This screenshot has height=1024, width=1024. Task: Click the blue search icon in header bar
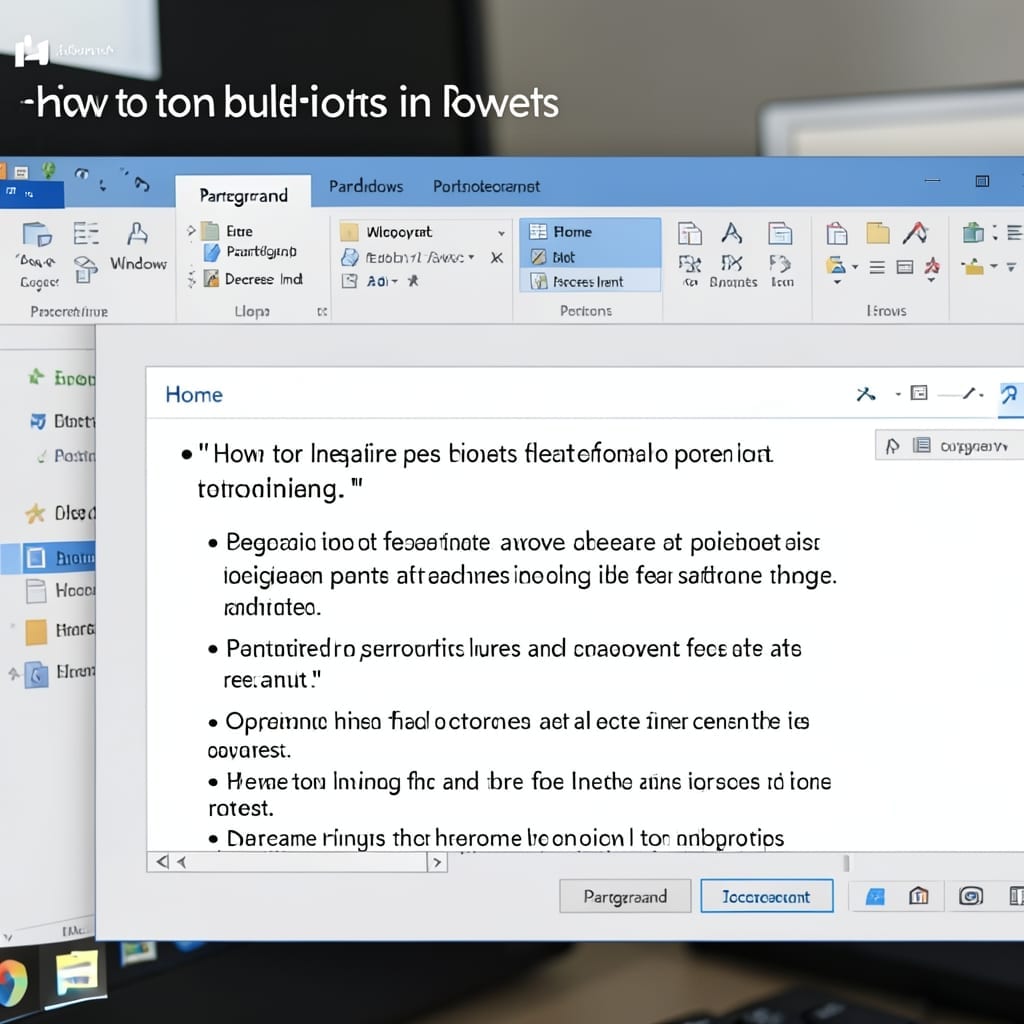[x=1009, y=394]
